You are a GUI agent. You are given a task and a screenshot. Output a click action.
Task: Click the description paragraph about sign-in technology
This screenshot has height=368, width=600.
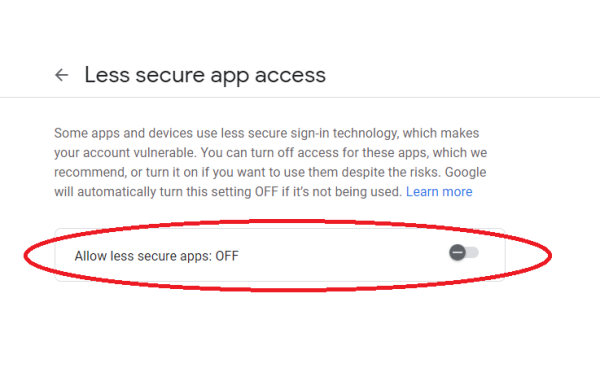(271, 162)
